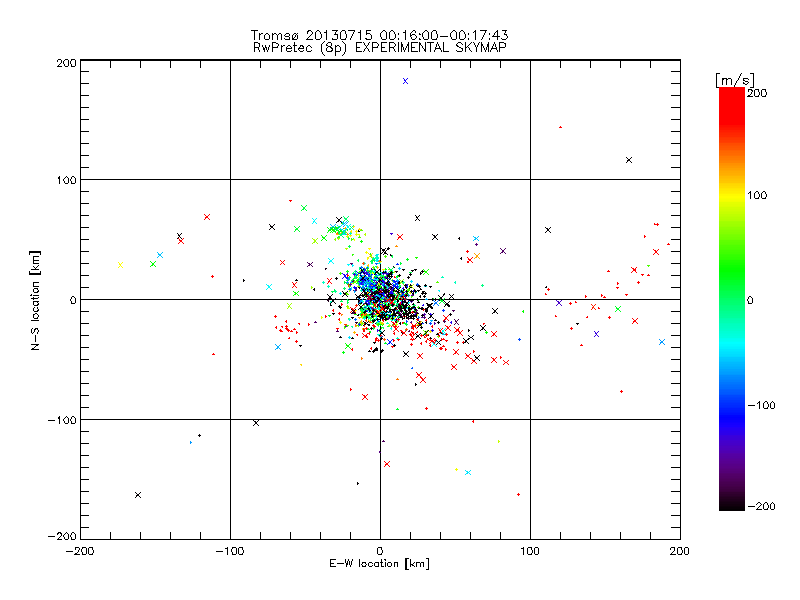The height and width of the screenshot is (600, 800).
Task: Click the 'E-W location [km]' axis label
Action: pos(379,564)
